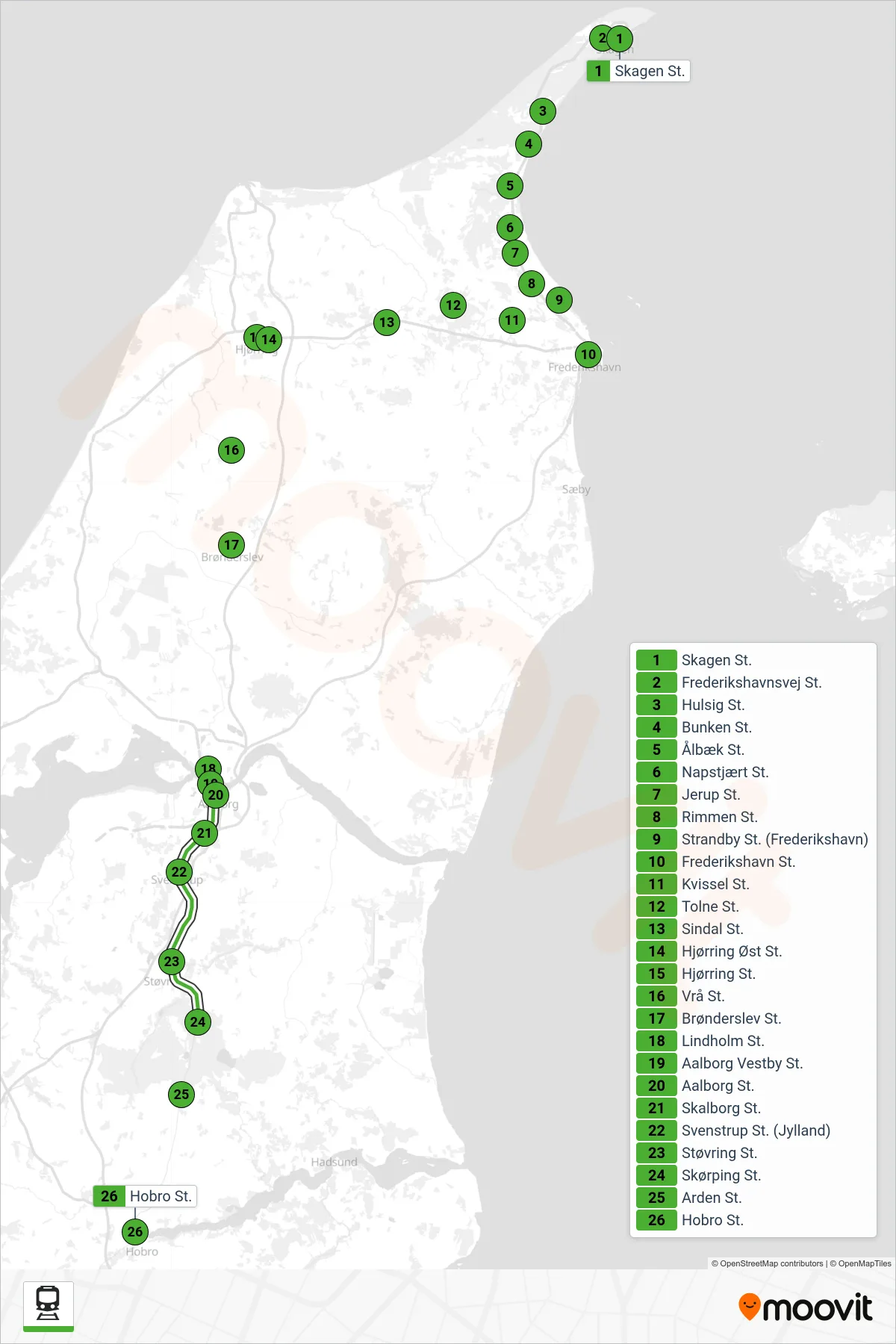Click legend entry Hulsig St.

tap(753, 705)
